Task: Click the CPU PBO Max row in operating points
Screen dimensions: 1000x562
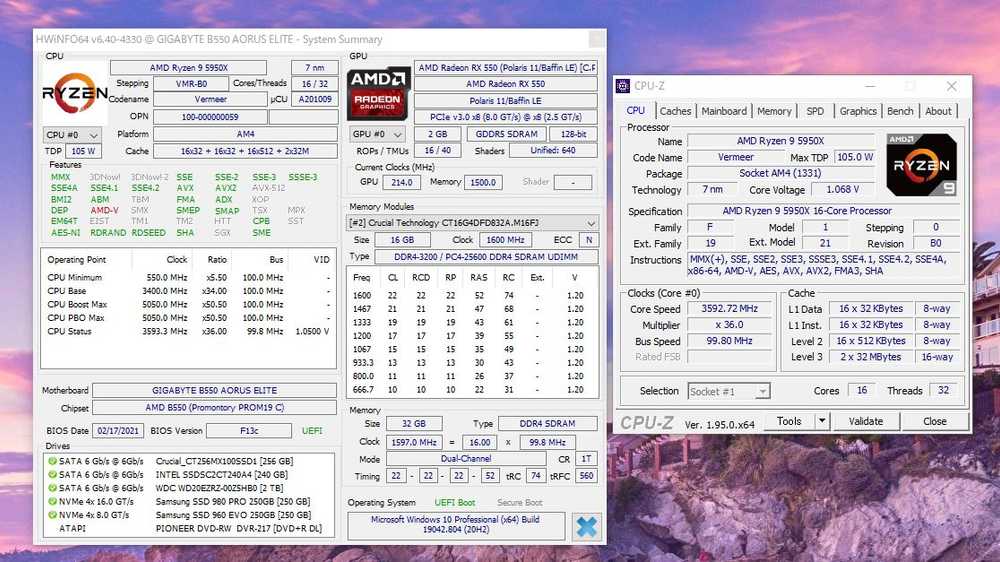Action: pyautogui.click(x=188, y=318)
